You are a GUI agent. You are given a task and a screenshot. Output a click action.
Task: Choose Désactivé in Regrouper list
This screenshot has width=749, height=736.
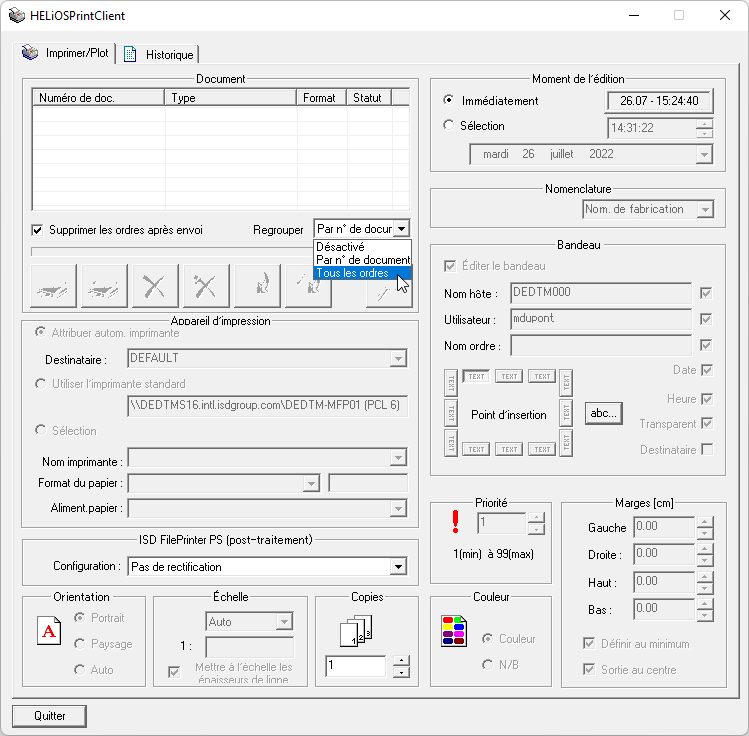tap(362, 247)
